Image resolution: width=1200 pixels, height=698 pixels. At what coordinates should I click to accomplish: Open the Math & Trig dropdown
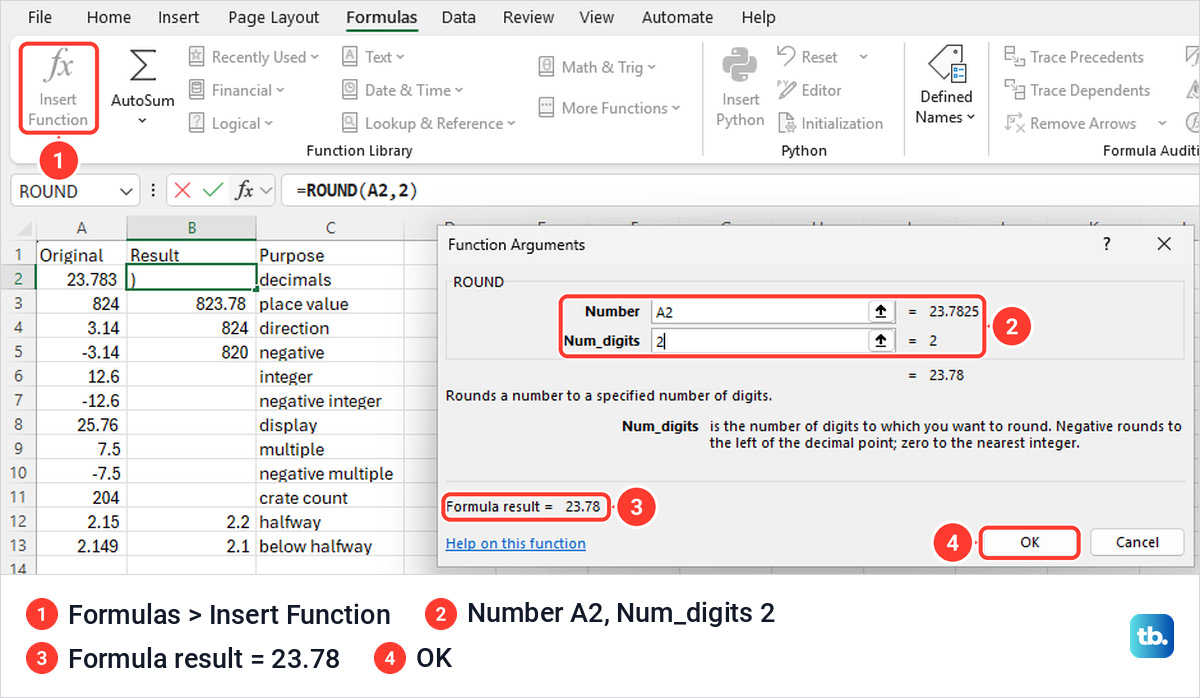pyautogui.click(x=598, y=67)
